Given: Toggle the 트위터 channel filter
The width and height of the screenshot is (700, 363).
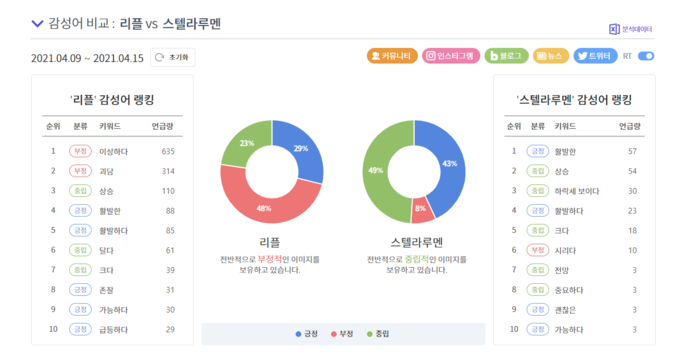Looking at the screenshot, I should click(x=595, y=56).
